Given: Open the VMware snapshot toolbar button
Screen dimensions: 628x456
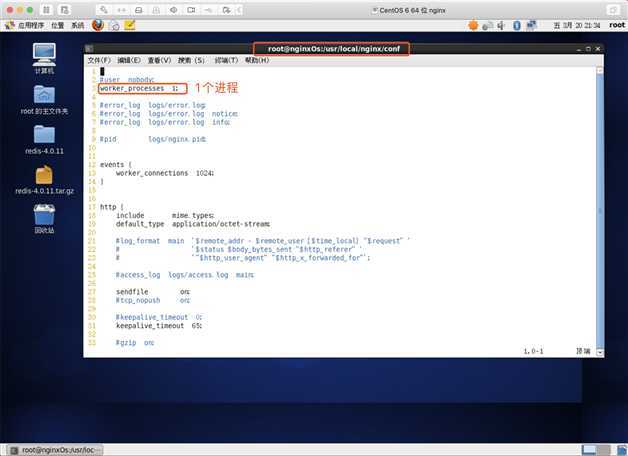Looking at the screenshot, I should tap(64, 10).
